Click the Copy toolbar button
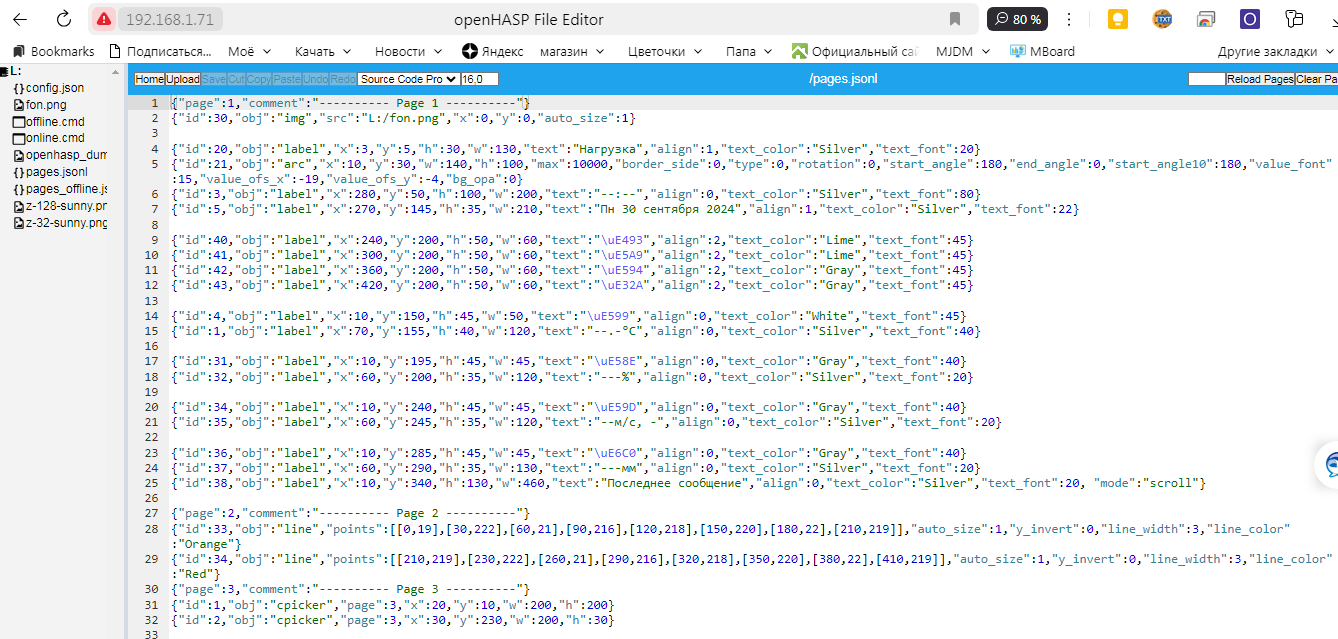 point(259,79)
